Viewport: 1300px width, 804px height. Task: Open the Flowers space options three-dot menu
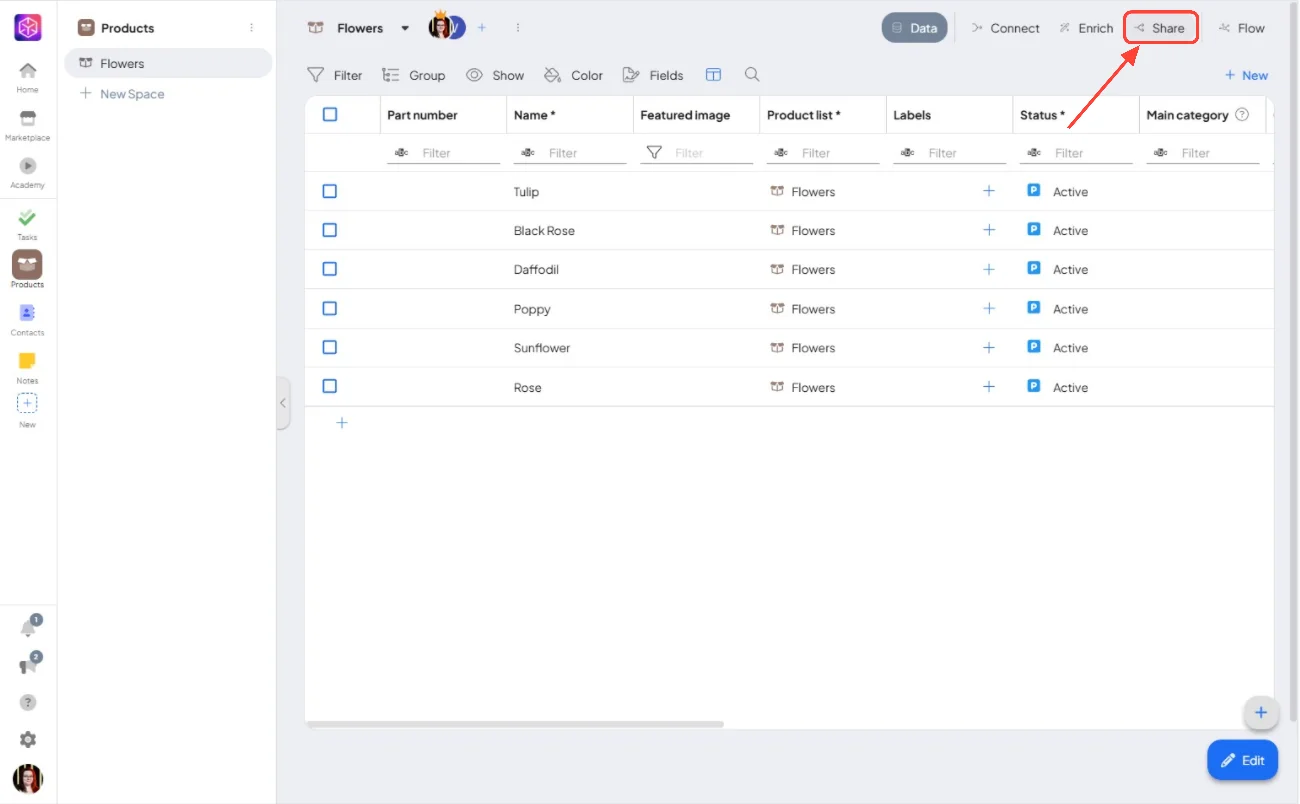tap(518, 28)
